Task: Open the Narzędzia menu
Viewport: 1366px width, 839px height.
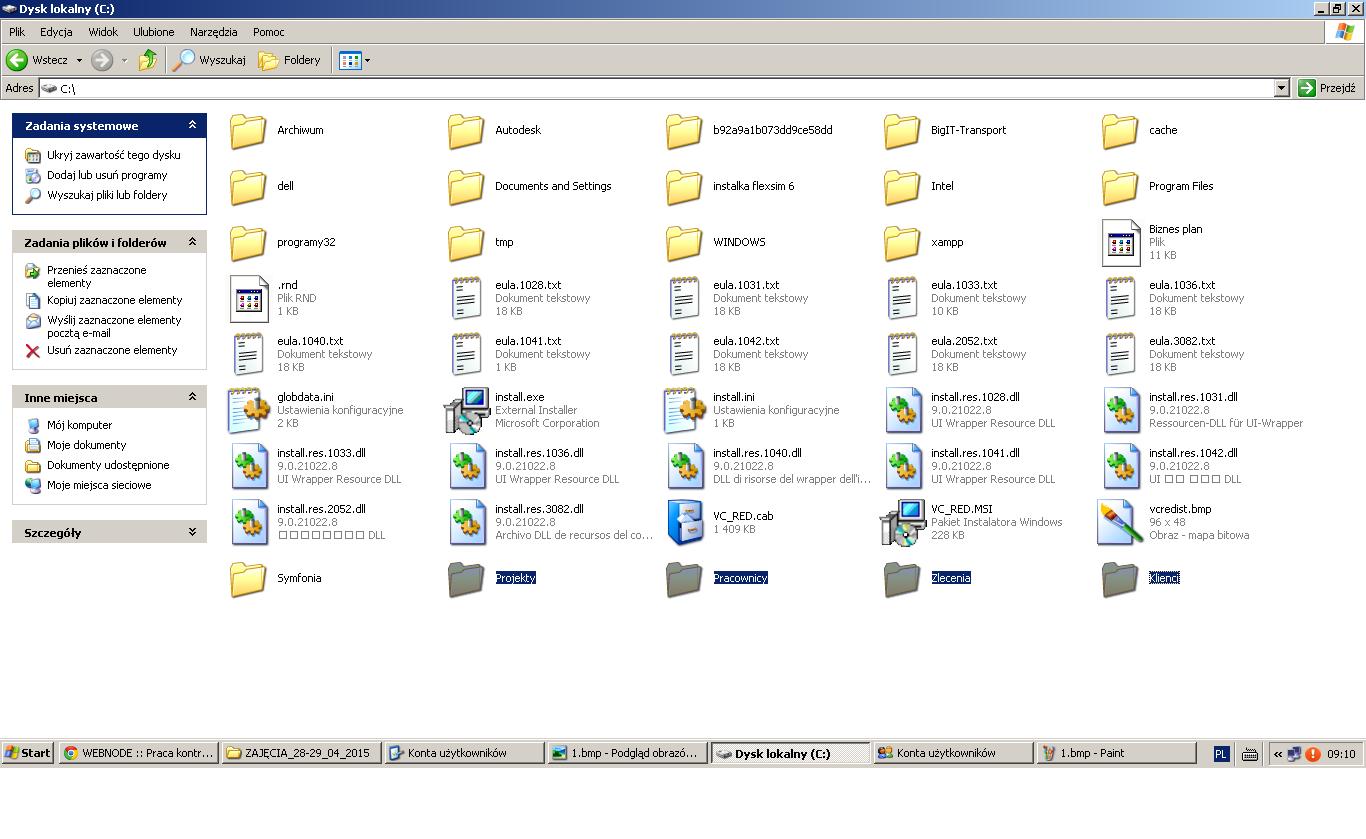Action: [x=213, y=32]
